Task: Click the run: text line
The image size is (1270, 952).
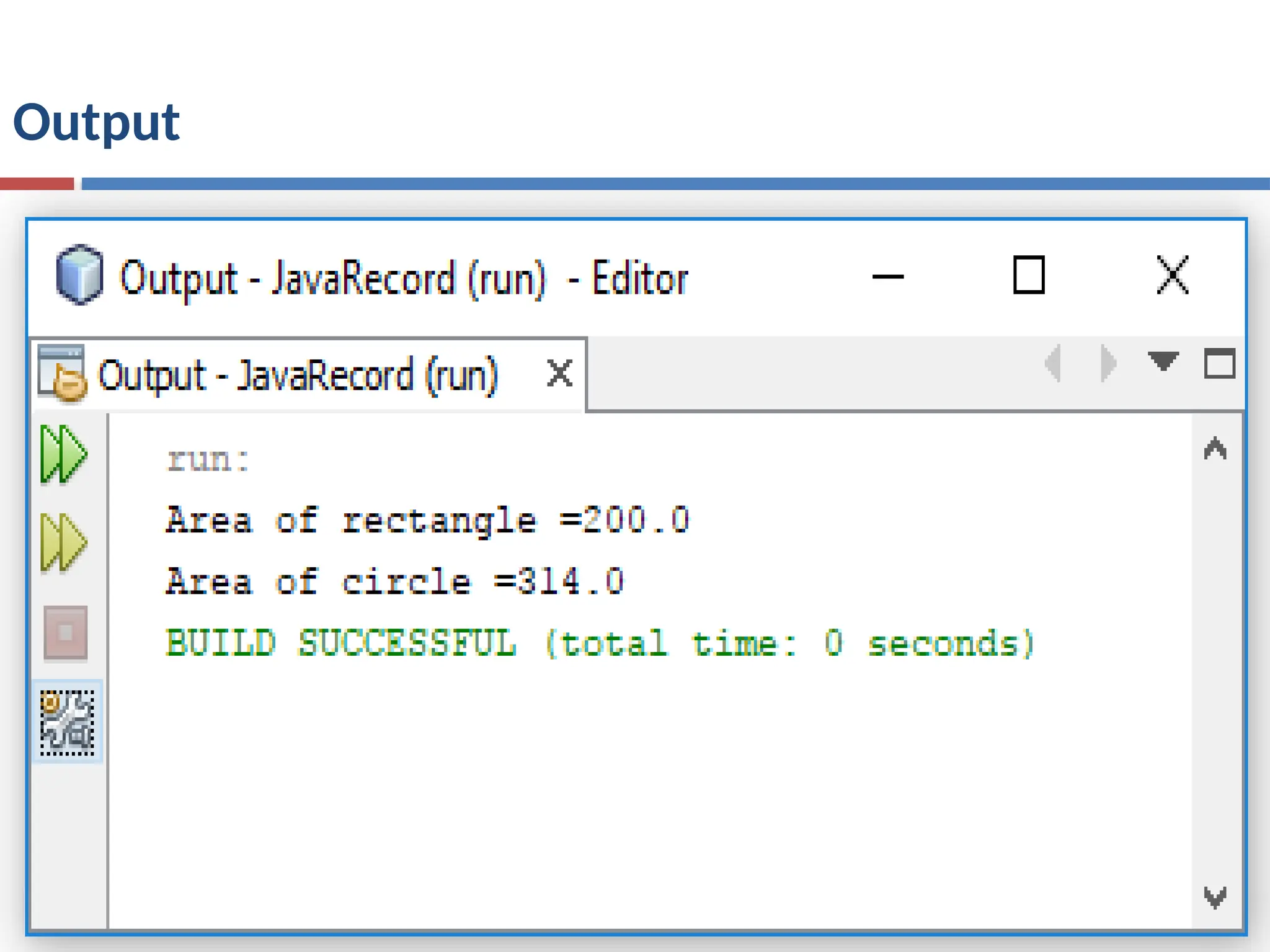Action: click(208, 460)
